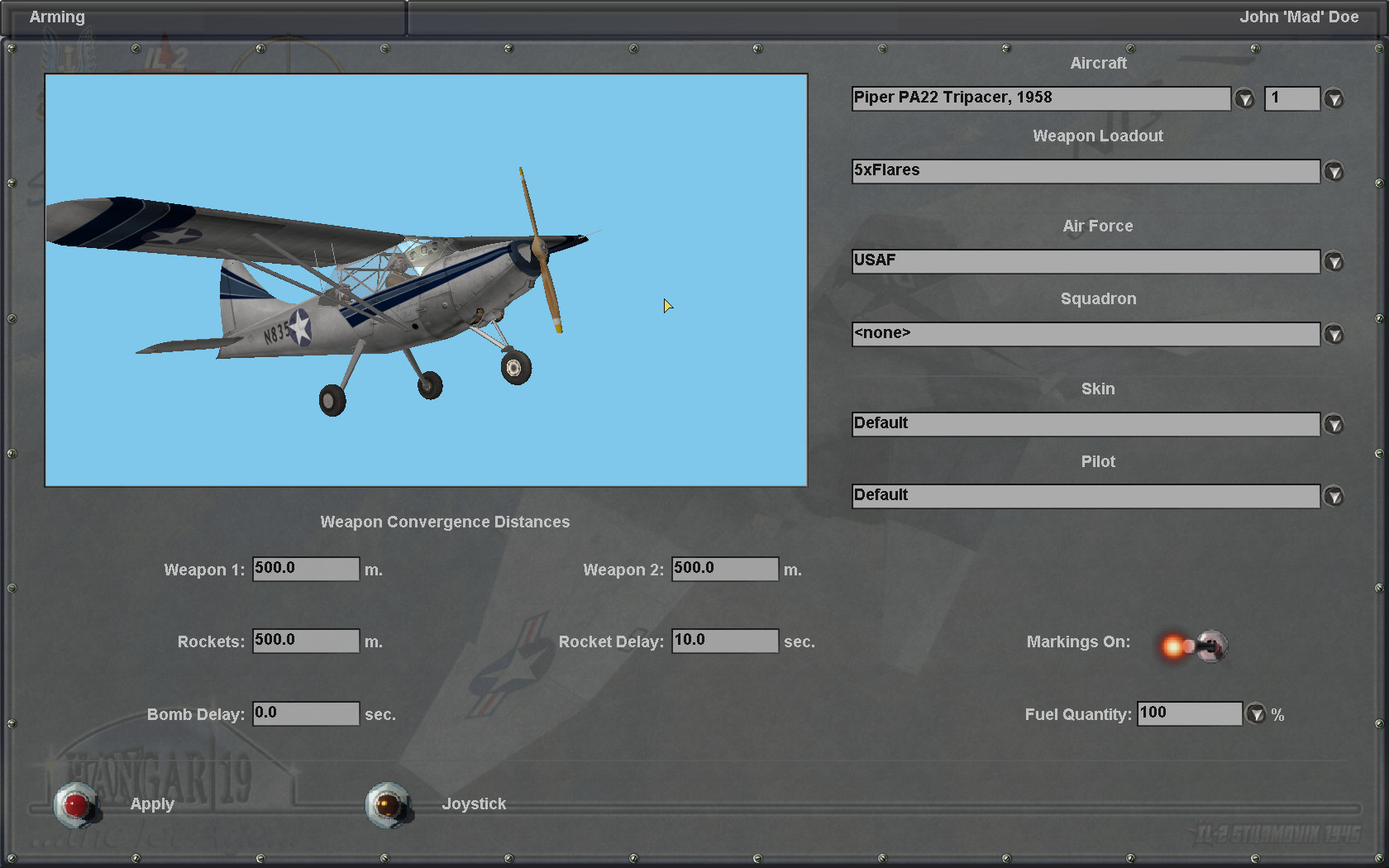Expand the Skin selection arrow

(1334, 425)
